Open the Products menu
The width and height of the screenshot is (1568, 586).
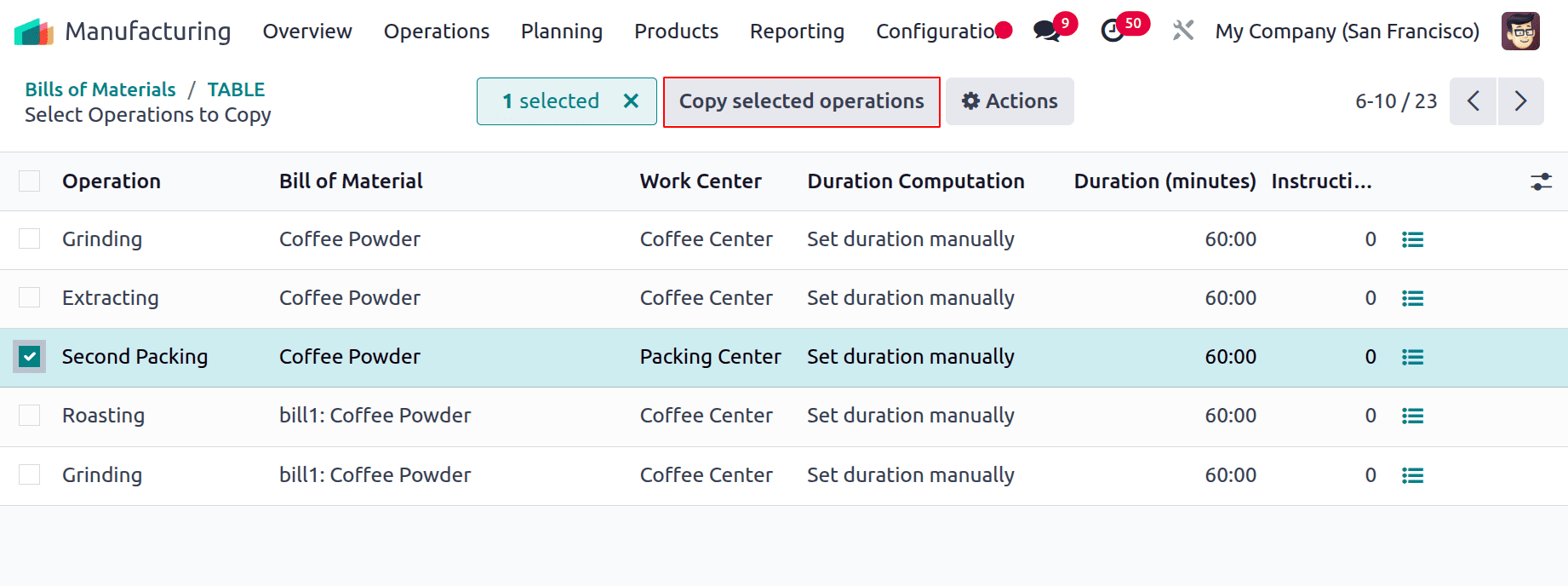[x=676, y=32]
